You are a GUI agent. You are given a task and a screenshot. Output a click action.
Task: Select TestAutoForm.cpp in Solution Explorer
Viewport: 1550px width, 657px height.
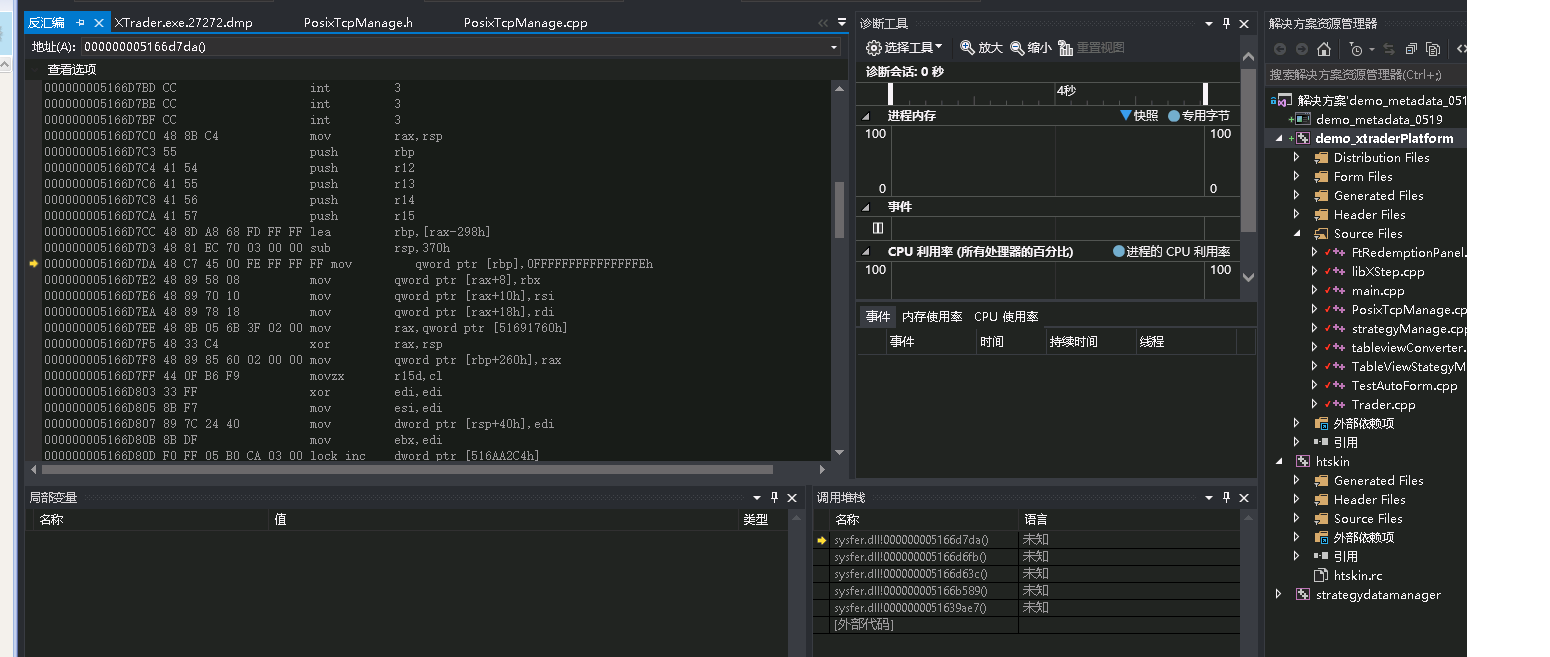(x=1404, y=385)
